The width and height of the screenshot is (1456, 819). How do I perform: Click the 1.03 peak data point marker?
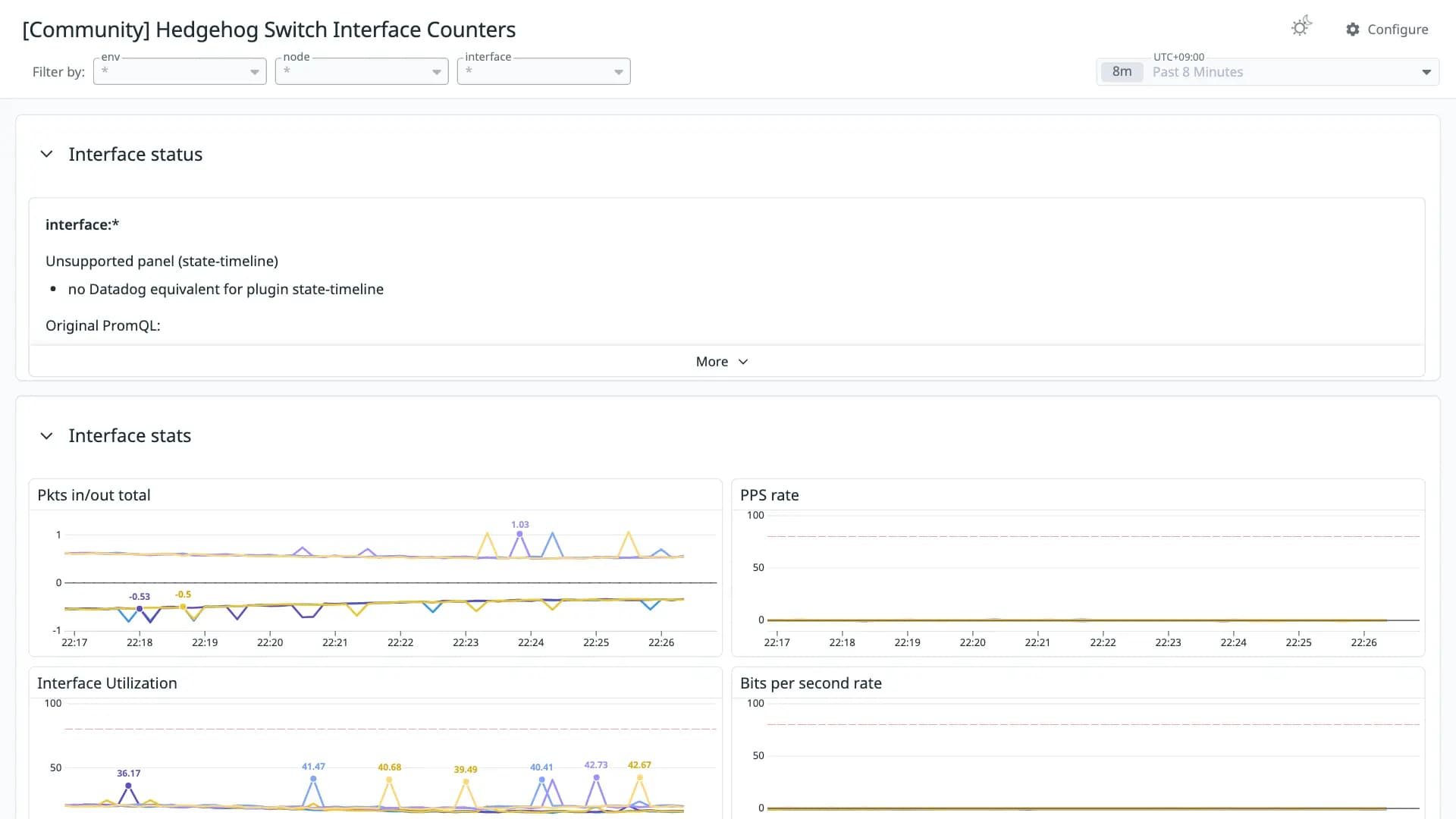click(519, 534)
